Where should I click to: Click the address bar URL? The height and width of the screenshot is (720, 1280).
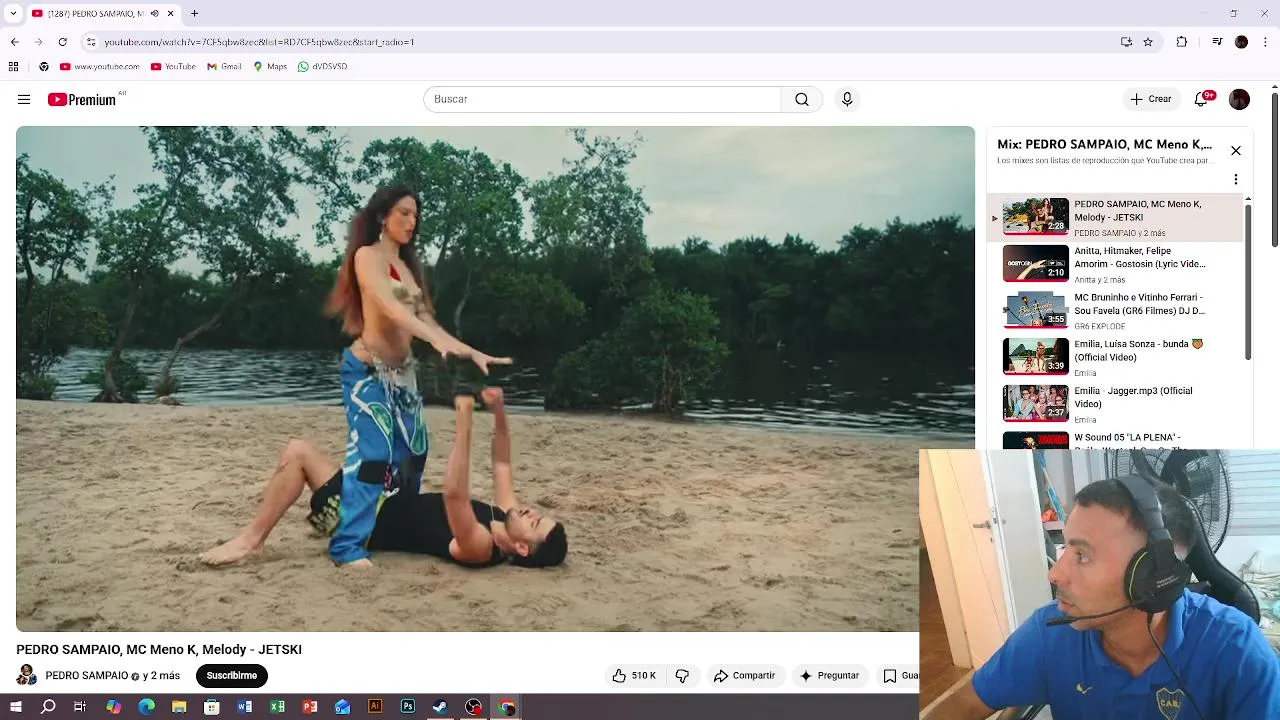pyautogui.click(x=259, y=42)
